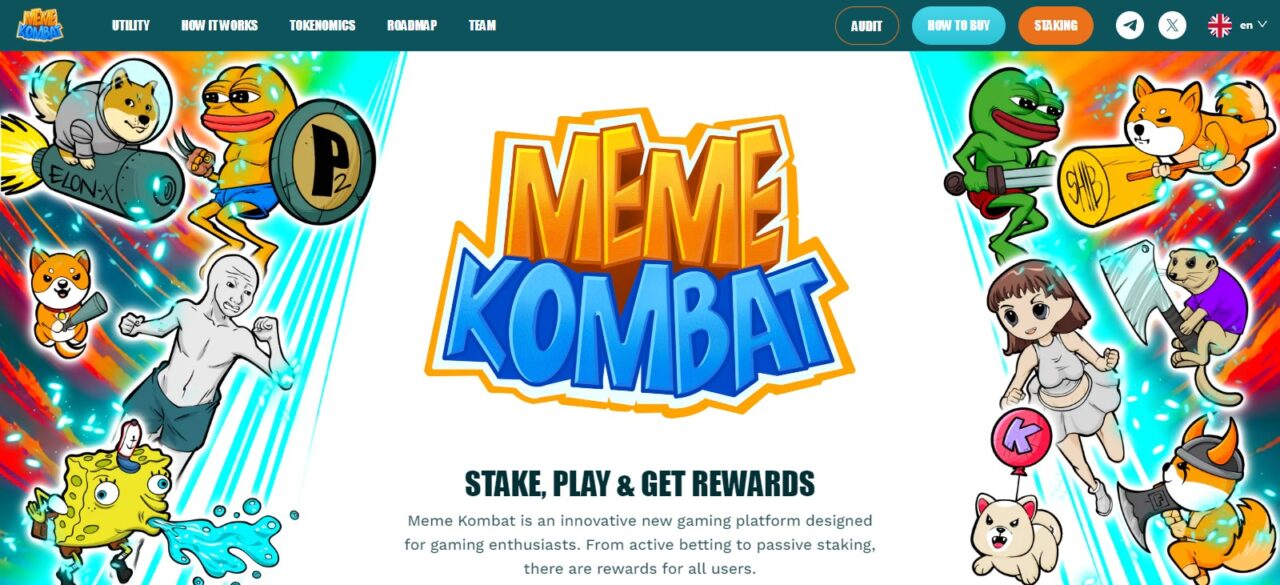Open the X (Twitter) profile icon
Image resolution: width=1280 pixels, height=585 pixels.
tap(1172, 25)
